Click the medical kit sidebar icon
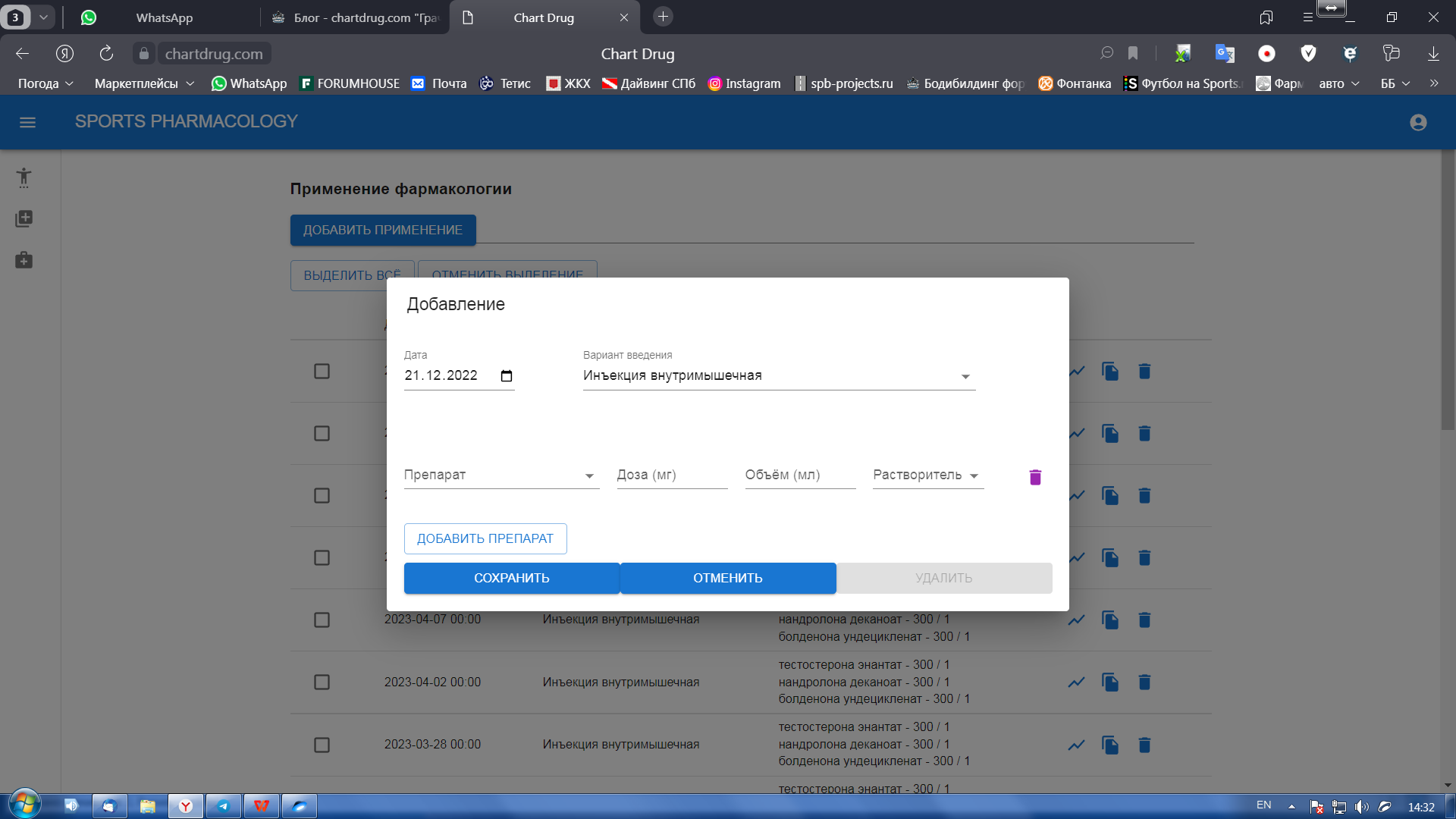 pos(24,260)
